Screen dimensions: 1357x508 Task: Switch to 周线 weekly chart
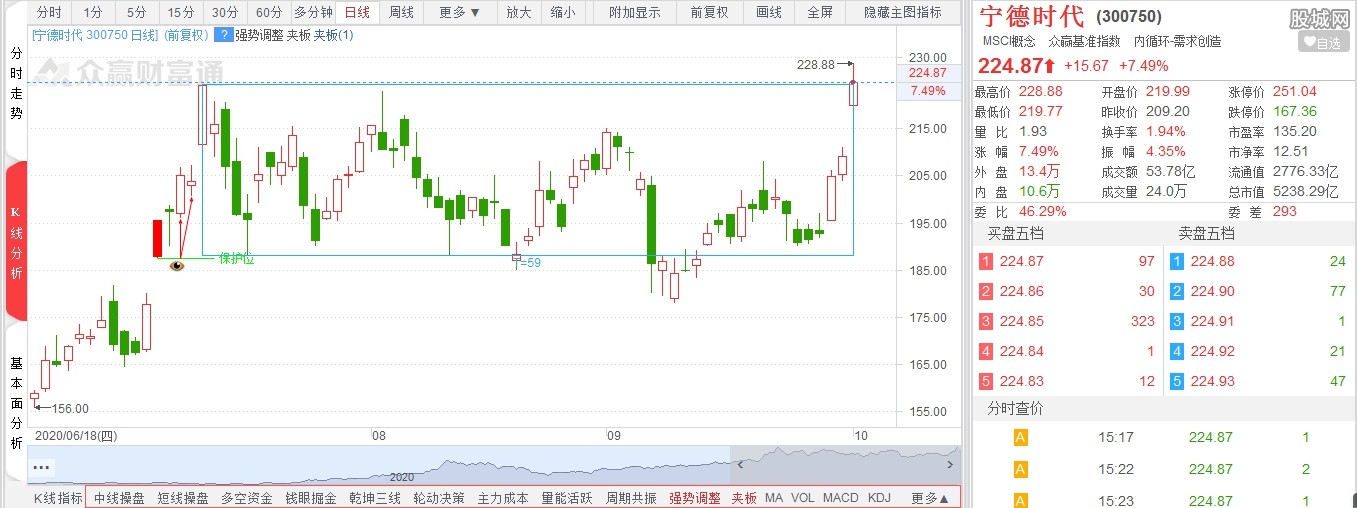[401, 12]
